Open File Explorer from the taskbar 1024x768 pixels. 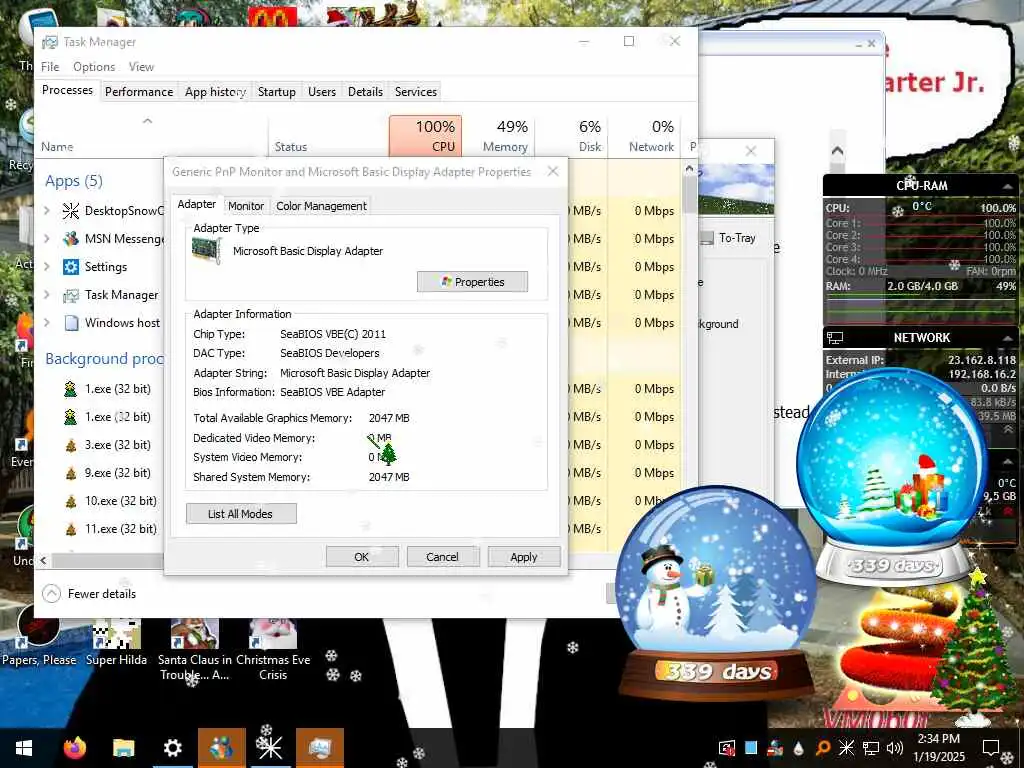[123, 748]
